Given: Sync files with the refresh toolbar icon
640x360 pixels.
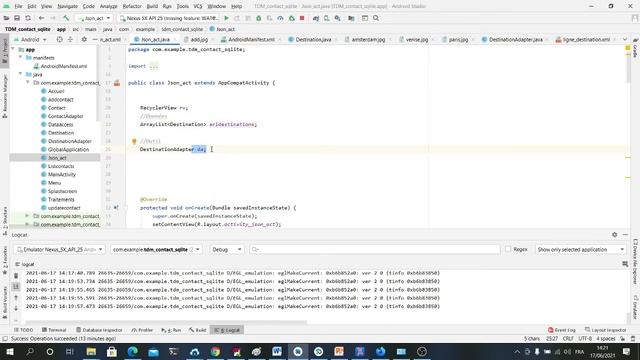Looking at the screenshot, I should (x=28, y=18).
